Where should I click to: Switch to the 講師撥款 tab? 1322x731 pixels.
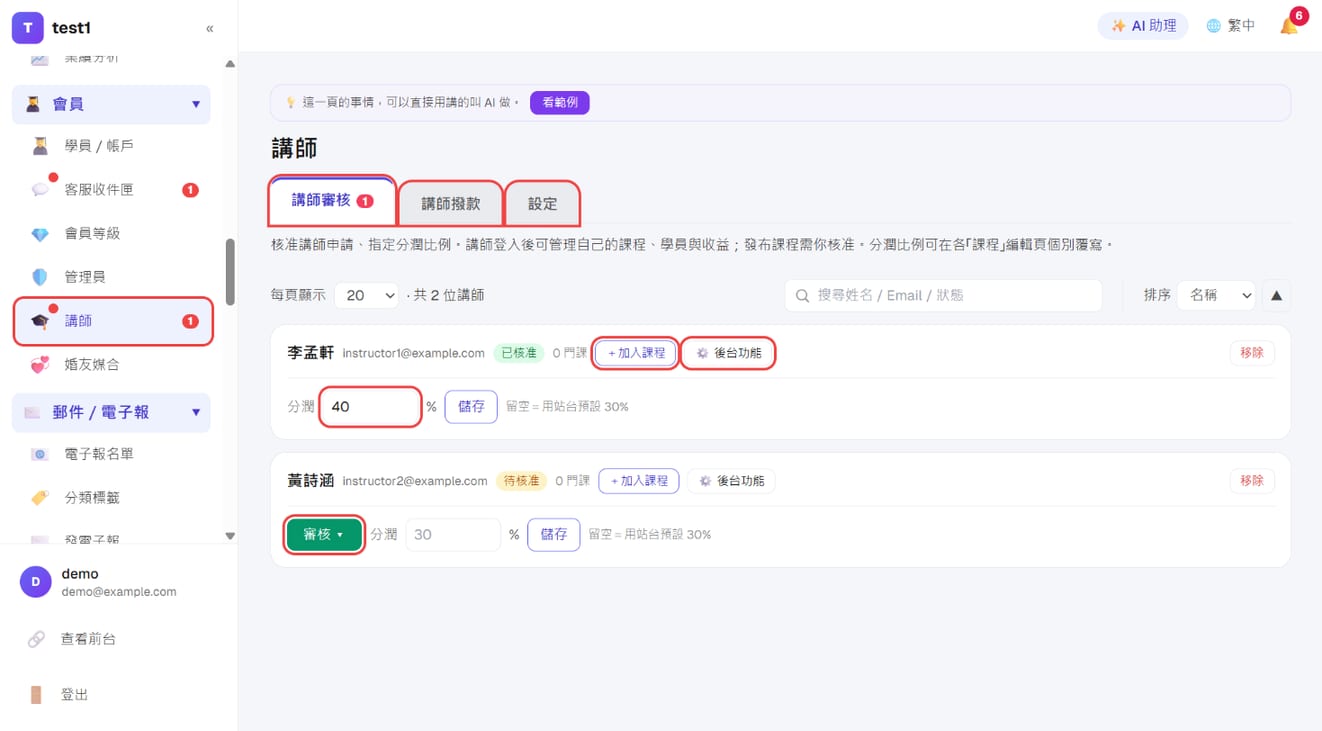[451, 203]
